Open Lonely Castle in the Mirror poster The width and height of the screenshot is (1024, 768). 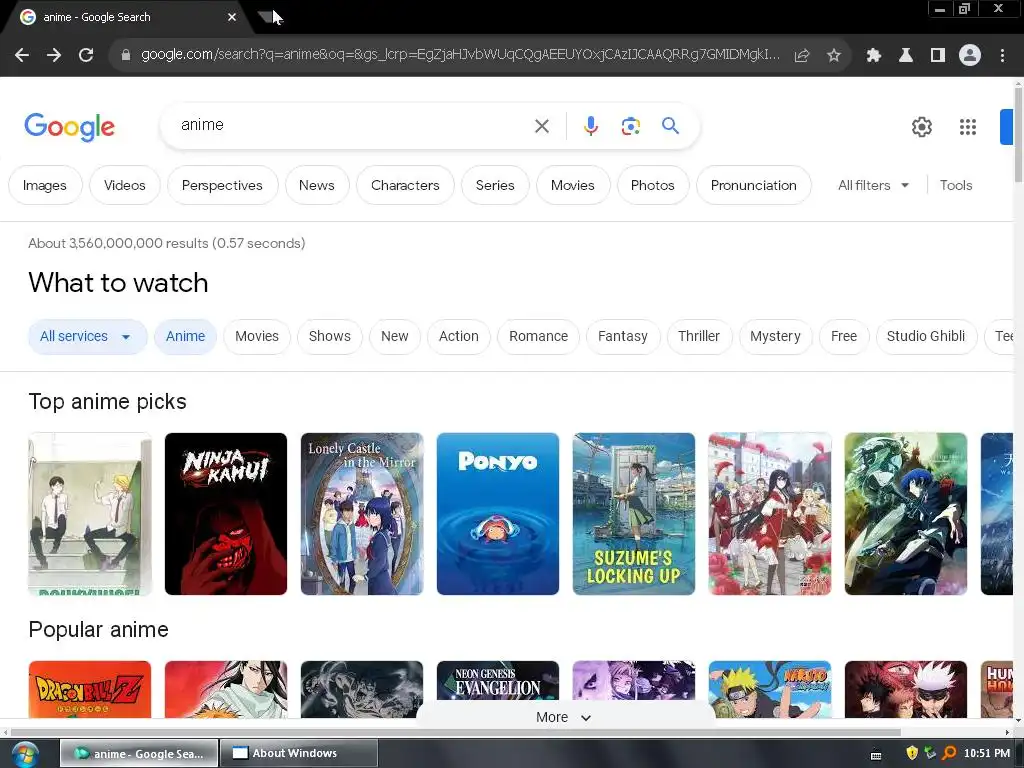pyautogui.click(x=362, y=514)
